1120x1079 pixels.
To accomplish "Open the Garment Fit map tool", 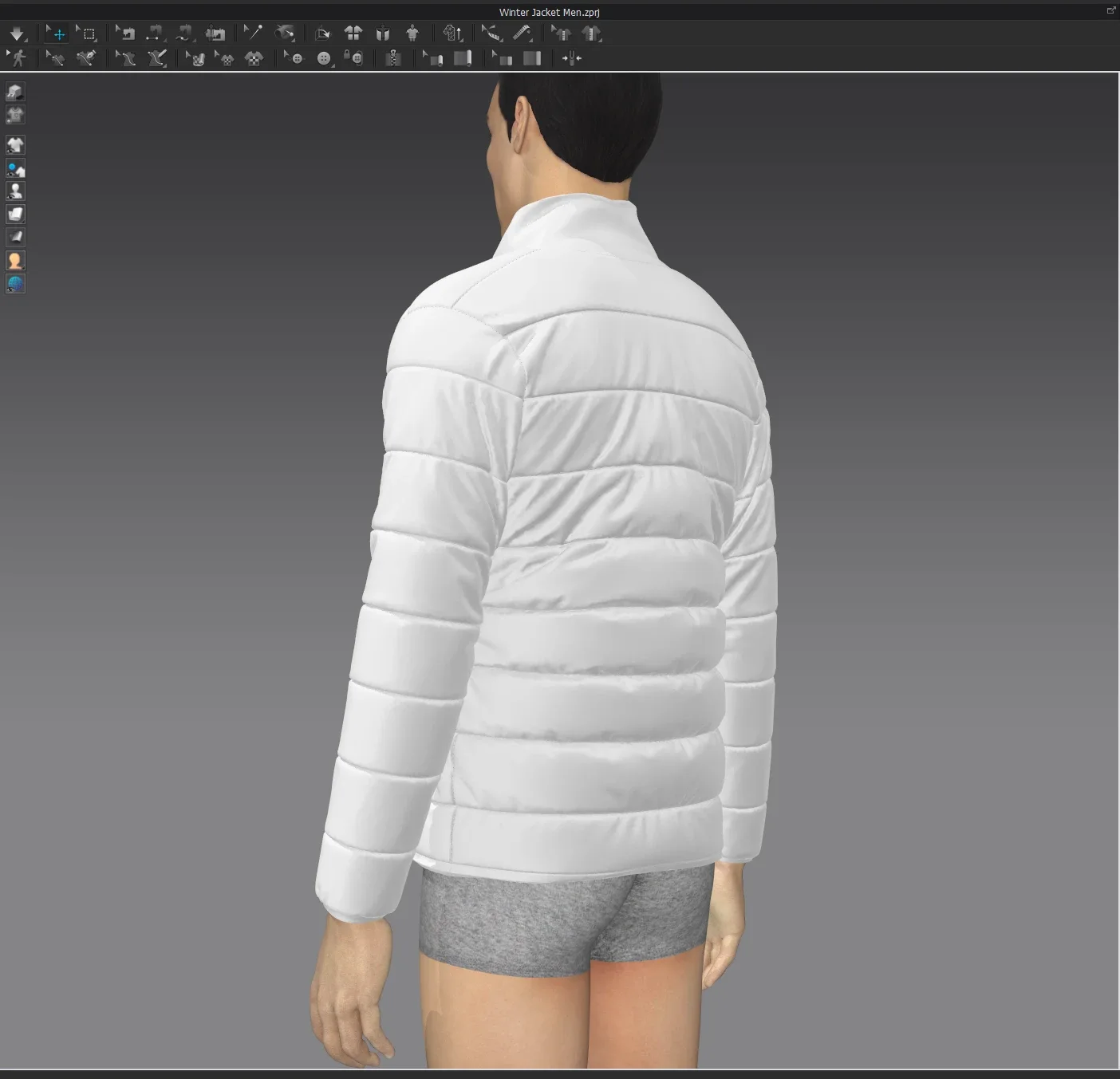I will 591,33.
